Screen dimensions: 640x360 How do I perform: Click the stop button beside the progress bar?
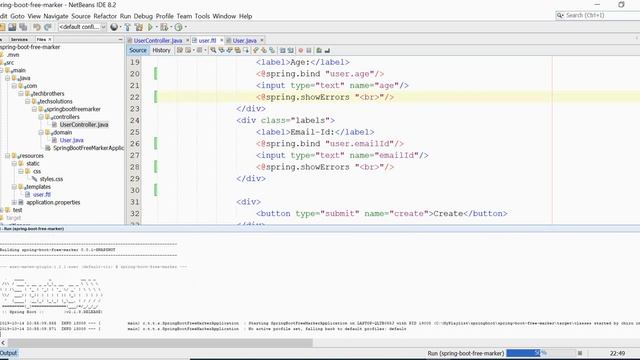580,353
